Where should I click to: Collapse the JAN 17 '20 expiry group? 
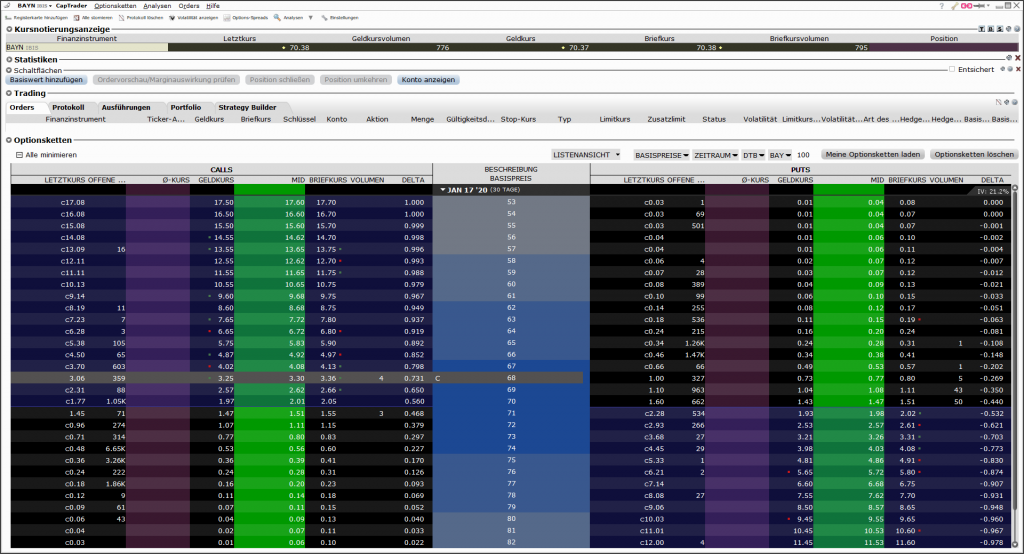coord(443,190)
